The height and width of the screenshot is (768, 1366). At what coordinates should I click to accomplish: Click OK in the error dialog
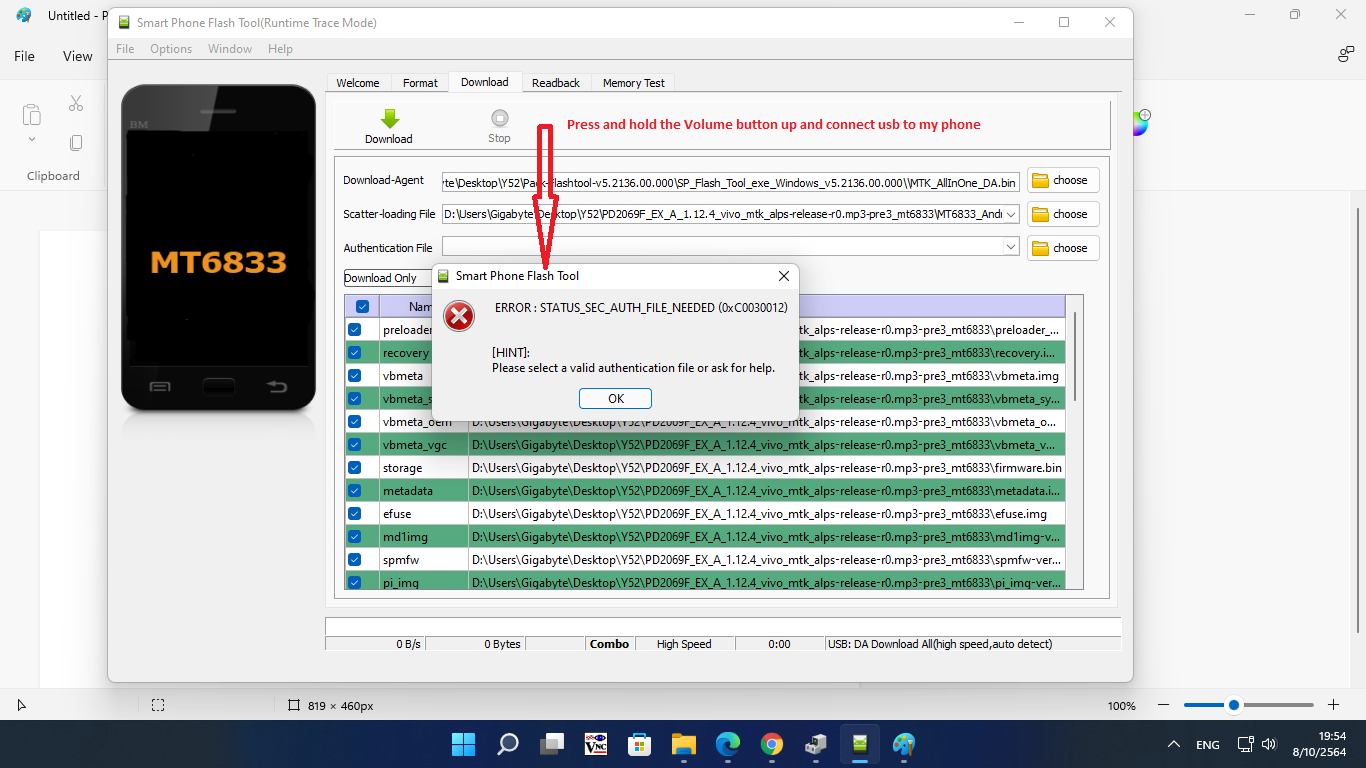(x=615, y=398)
